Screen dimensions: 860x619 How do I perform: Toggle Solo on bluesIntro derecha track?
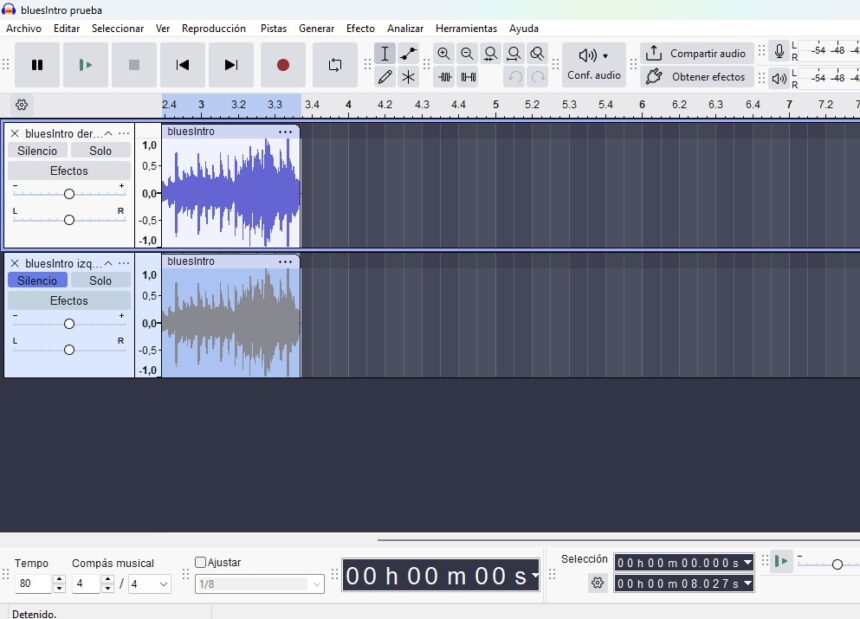[x=100, y=150]
